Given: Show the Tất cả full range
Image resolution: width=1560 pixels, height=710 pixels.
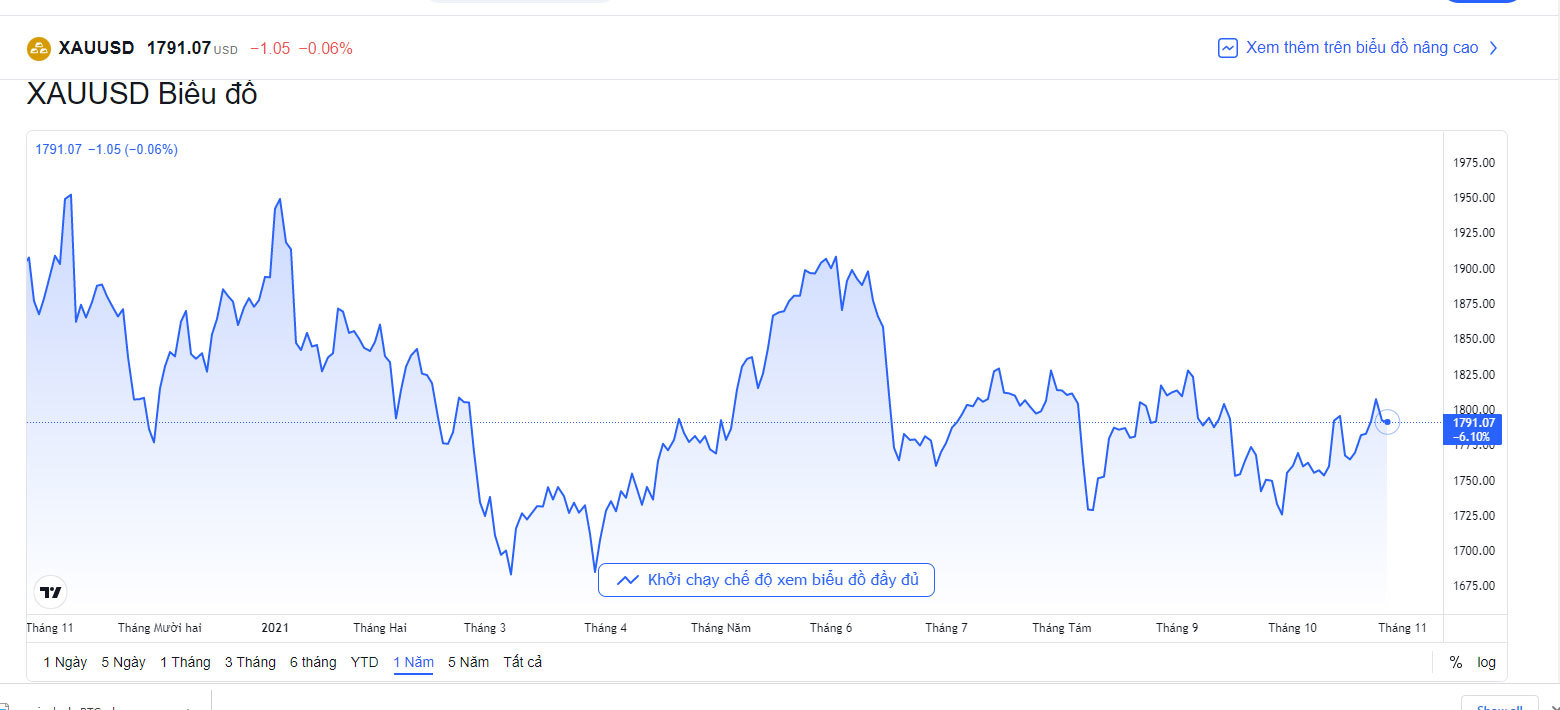Looking at the screenshot, I should click(522, 662).
